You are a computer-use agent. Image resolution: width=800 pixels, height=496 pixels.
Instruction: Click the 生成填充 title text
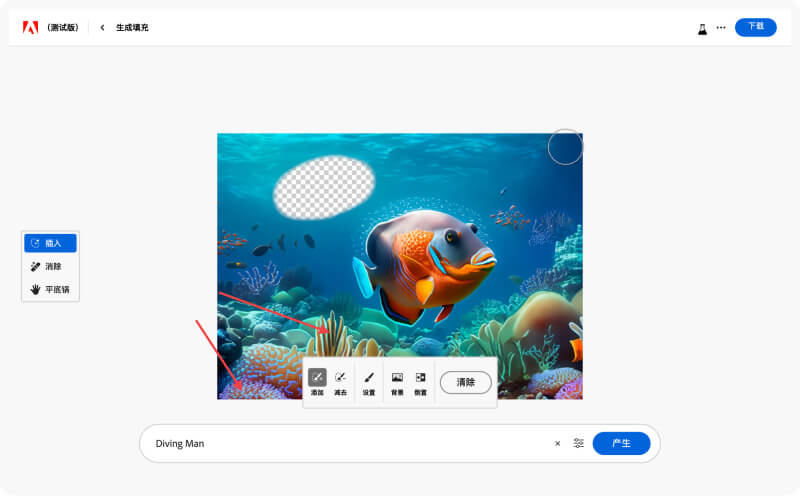(x=132, y=27)
